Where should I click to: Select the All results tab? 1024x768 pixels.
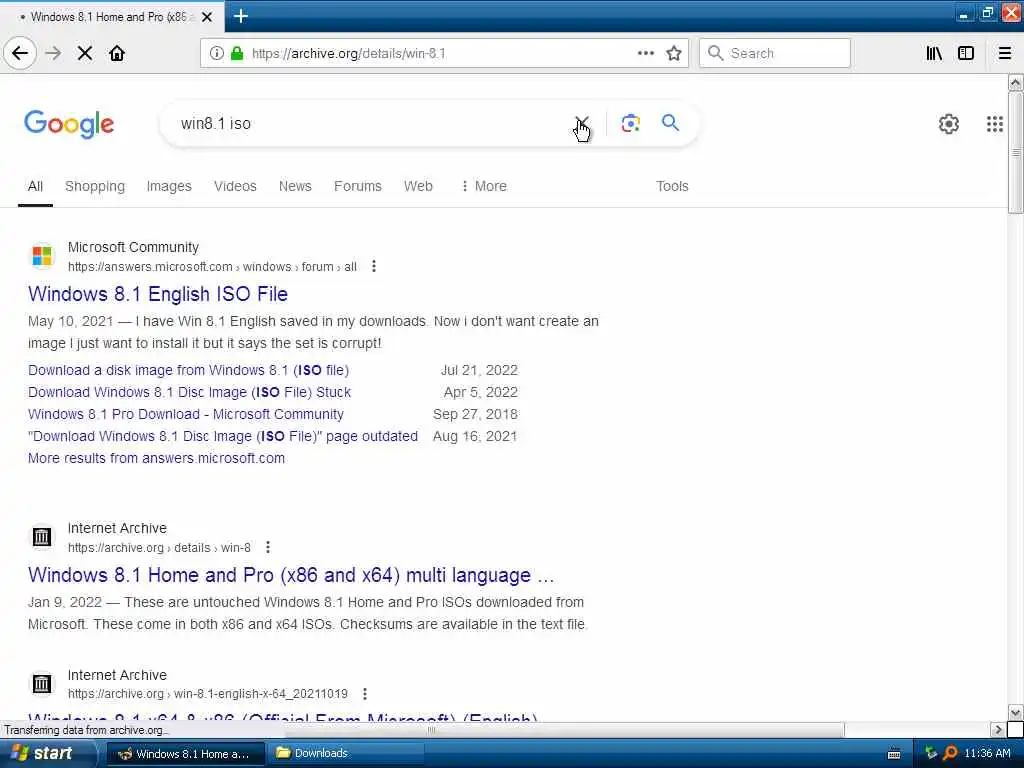tap(35, 186)
